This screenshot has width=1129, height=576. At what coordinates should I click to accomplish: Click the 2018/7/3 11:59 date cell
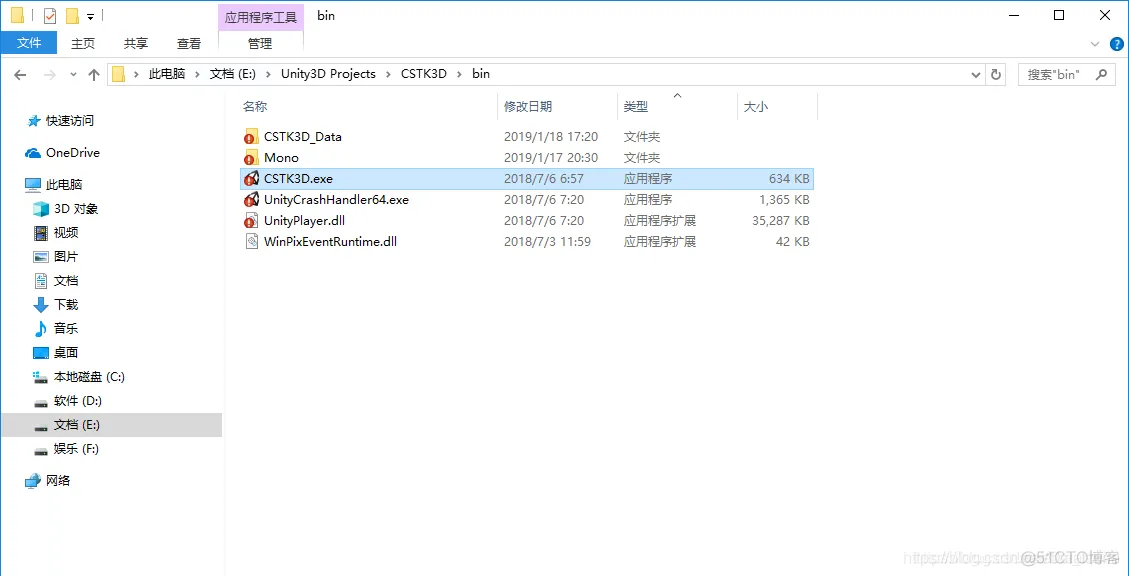tap(547, 241)
